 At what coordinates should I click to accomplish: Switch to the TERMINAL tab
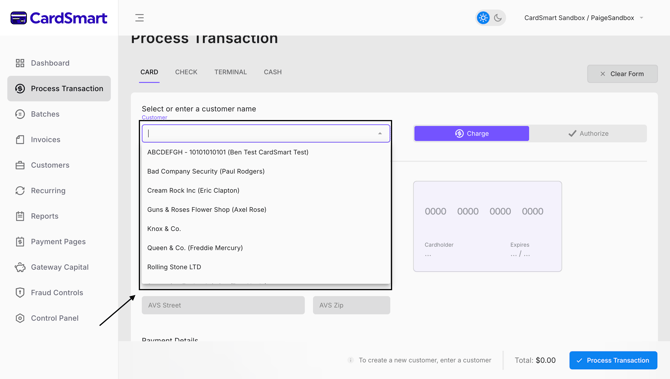230,72
